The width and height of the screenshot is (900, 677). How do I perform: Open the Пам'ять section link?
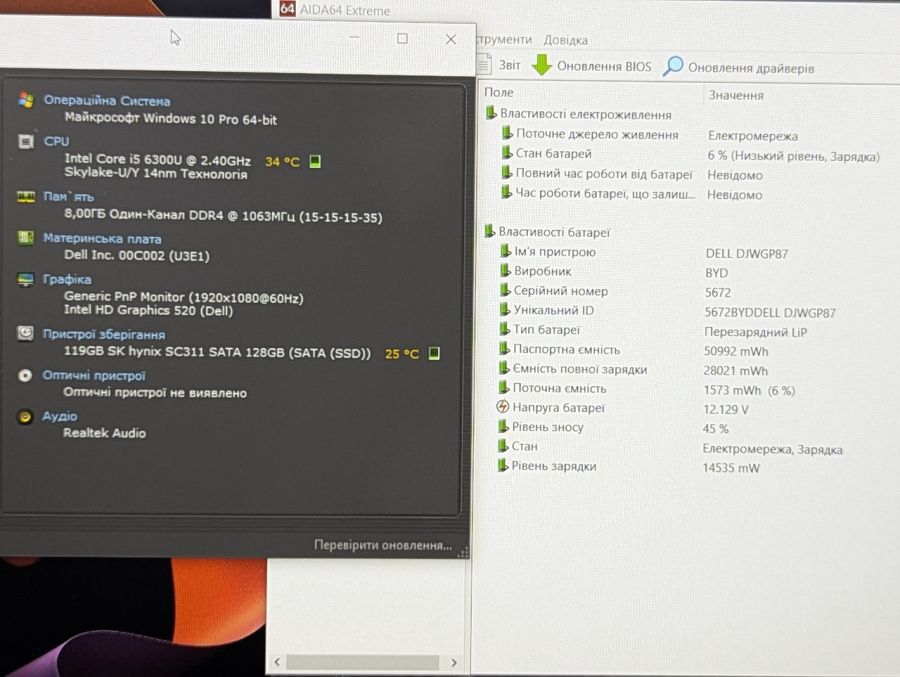point(68,196)
